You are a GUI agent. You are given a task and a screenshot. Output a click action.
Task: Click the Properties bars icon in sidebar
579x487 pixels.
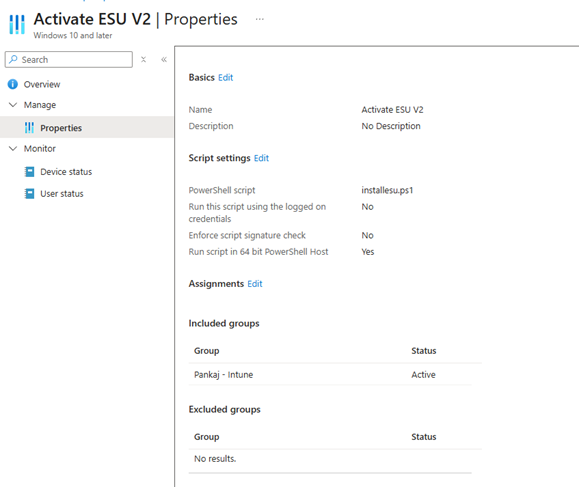tap(29, 128)
